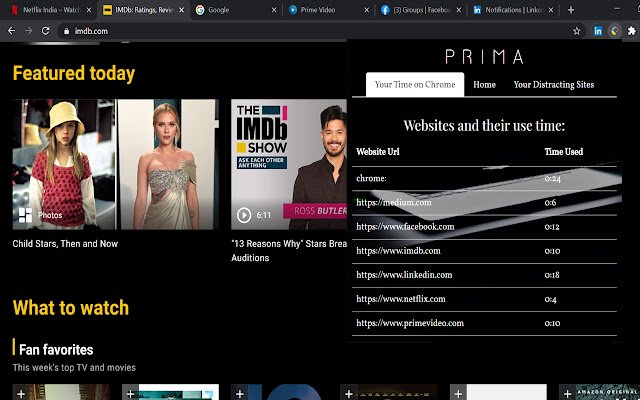Close the LinkedIn Notifications tab

[551, 10]
